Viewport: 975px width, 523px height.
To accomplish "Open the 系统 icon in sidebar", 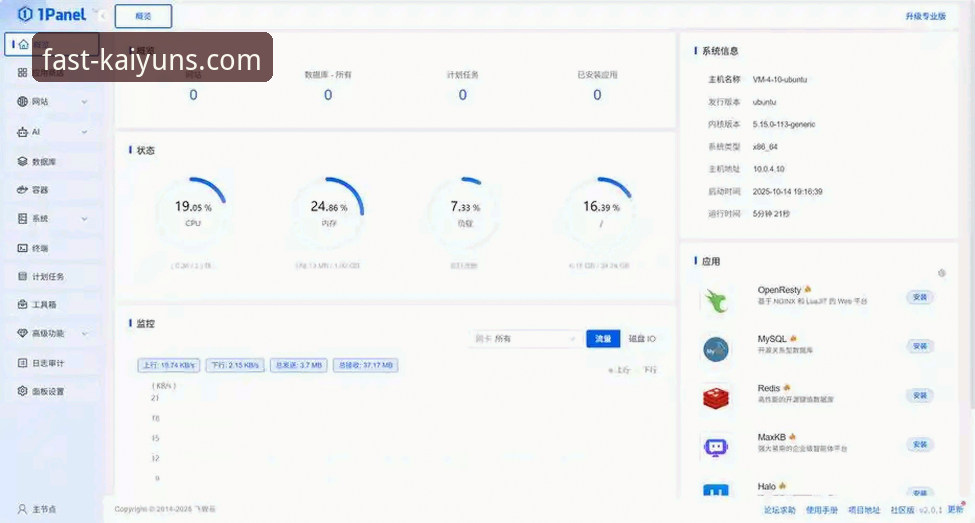I will tap(22, 218).
